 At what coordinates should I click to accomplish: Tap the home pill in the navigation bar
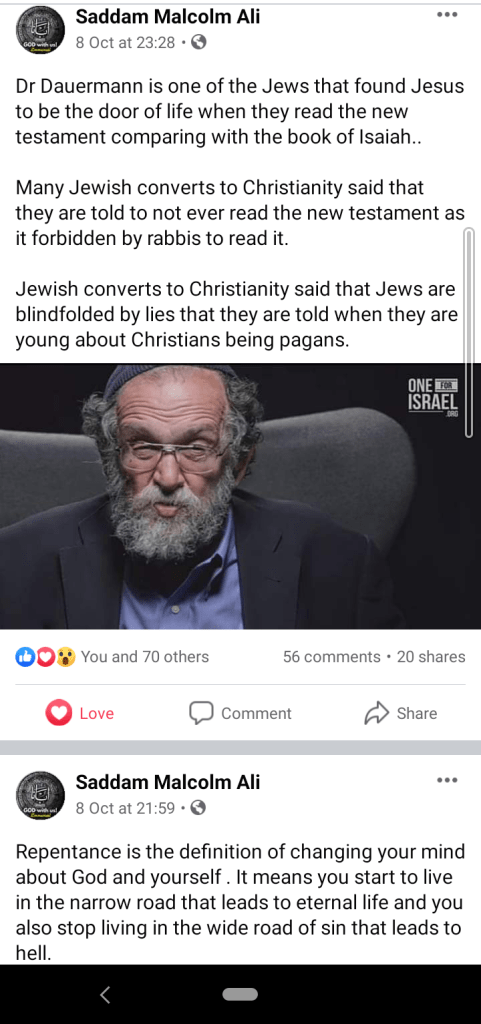240,994
